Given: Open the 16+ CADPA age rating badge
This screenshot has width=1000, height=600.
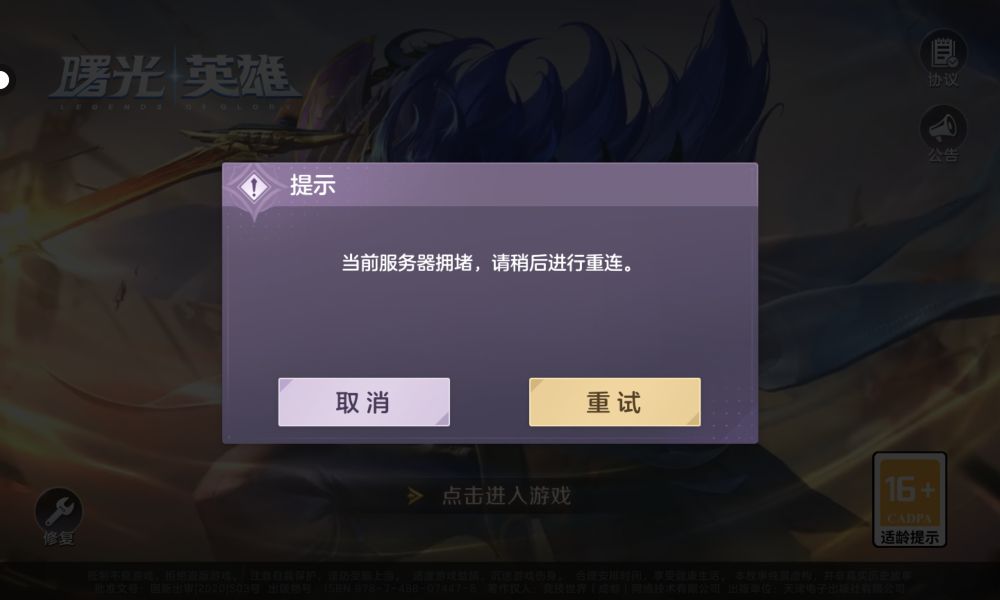Looking at the screenshot, I should (x=909, y=499).
